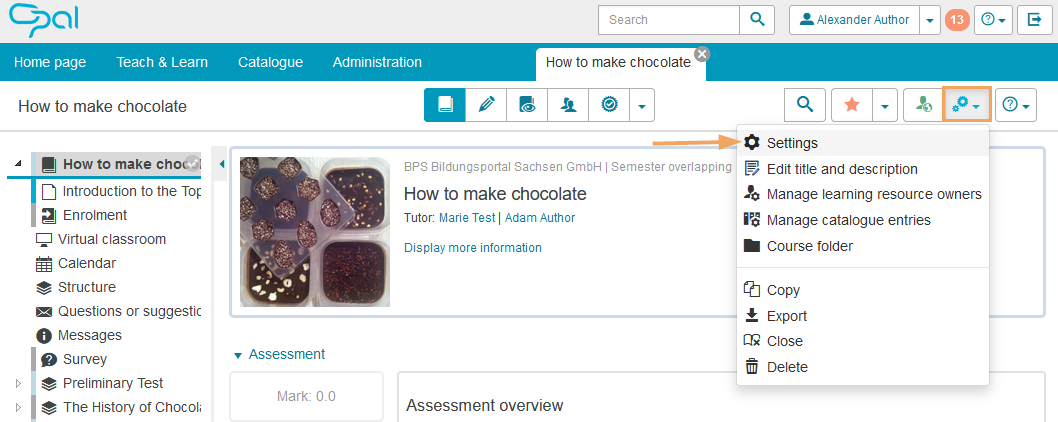Select Settings from the gear menu
The image size is (1058, 422).
792,143
